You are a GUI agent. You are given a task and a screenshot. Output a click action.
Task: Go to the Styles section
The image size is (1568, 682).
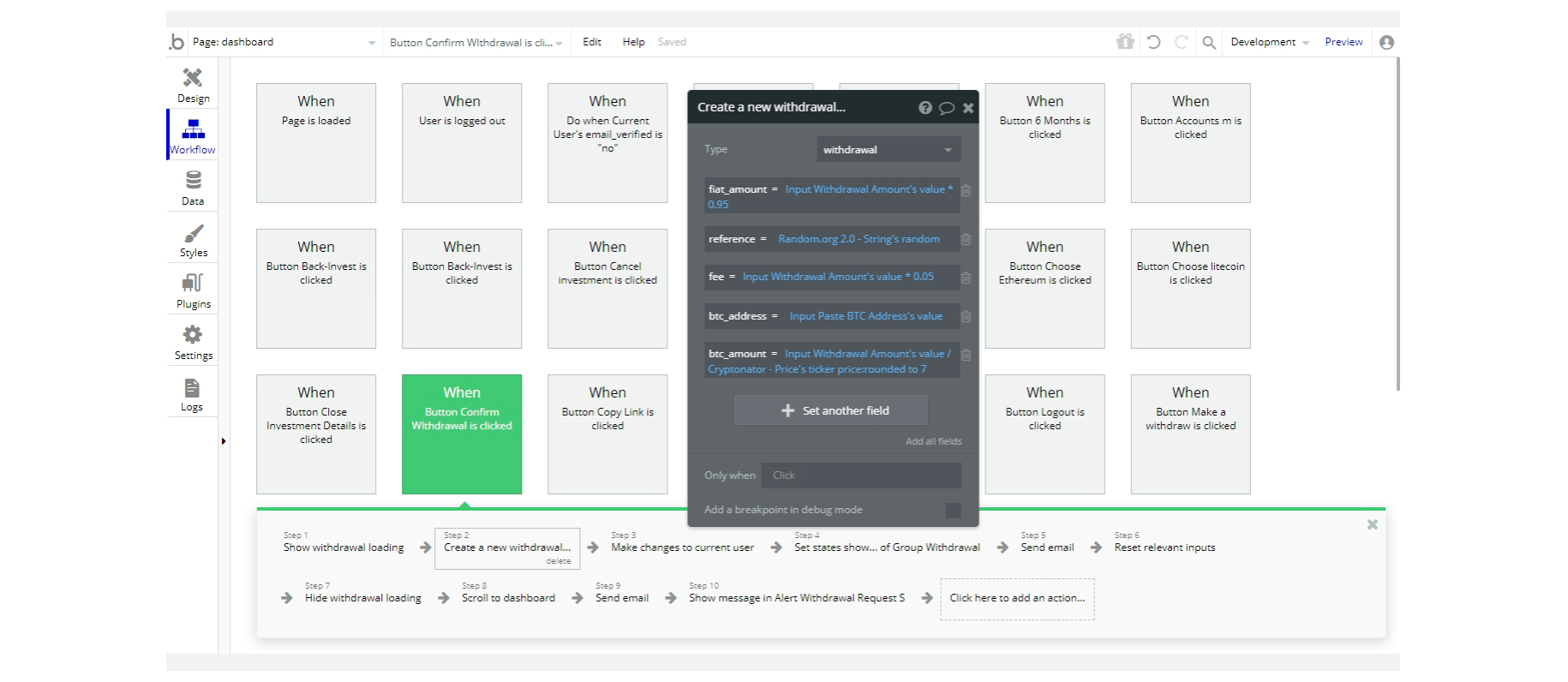click(x=193, y=240)
